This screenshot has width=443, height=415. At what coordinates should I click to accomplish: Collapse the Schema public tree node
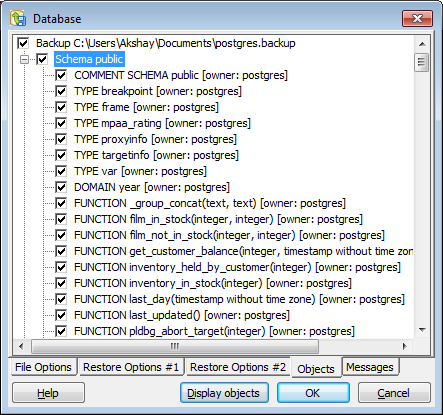click(24, 60)
